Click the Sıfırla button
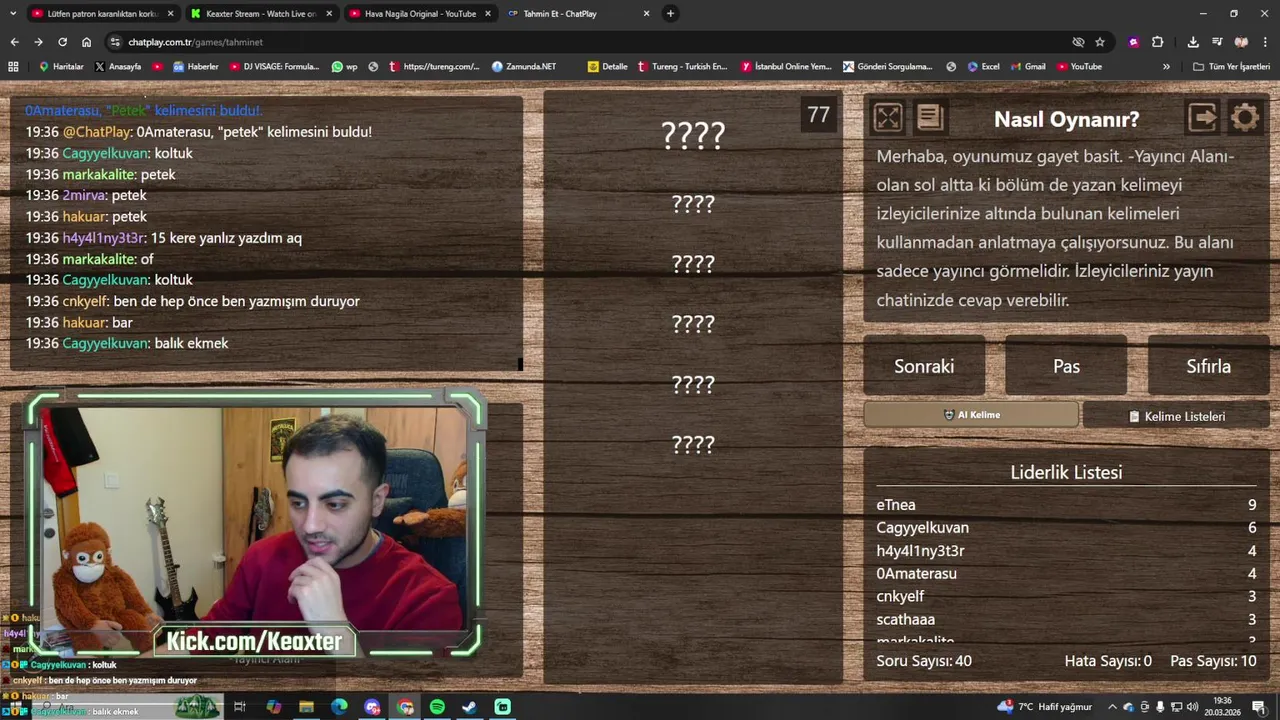Viewport: 1280px width, 720px height. (1208, 366)
